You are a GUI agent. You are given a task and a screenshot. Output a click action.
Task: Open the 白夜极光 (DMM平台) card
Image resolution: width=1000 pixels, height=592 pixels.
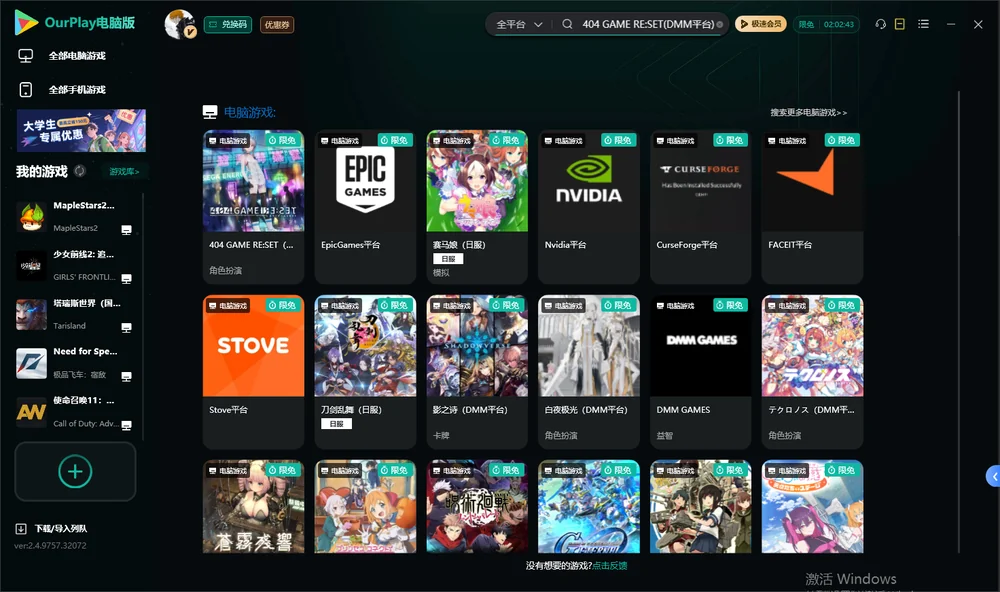pos(589,372)
